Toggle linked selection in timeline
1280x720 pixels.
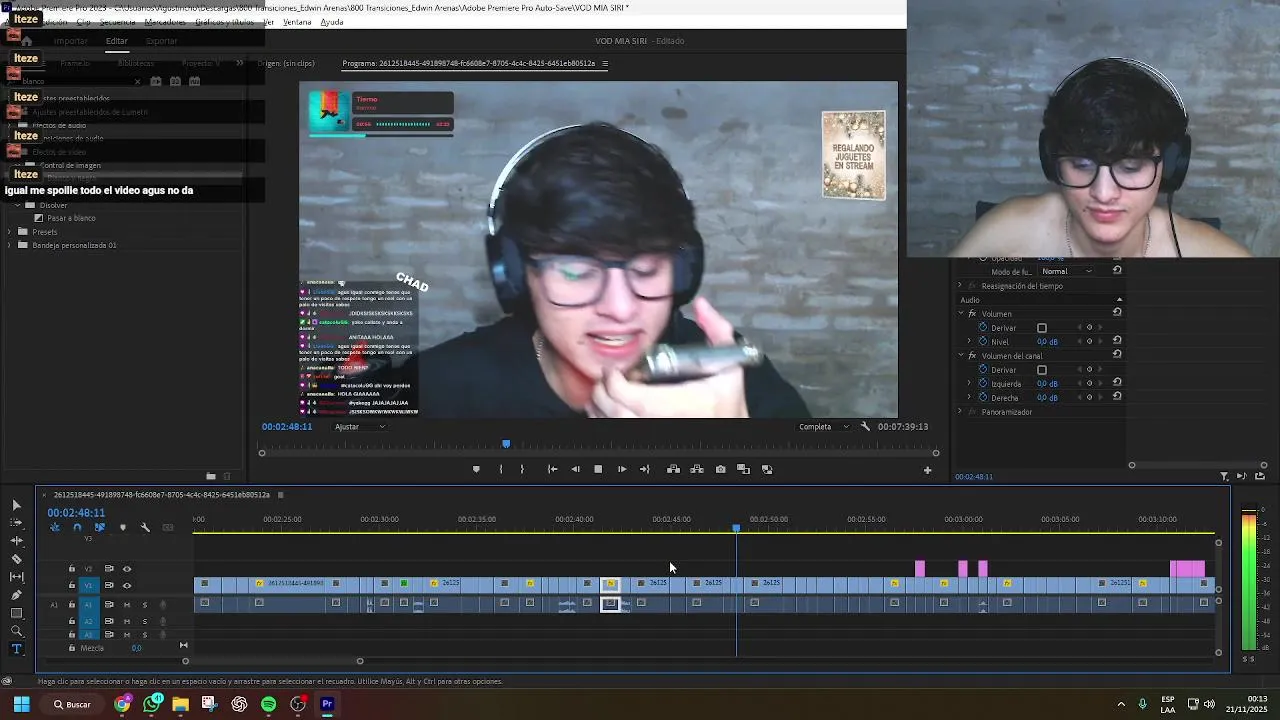pos(99,528)
